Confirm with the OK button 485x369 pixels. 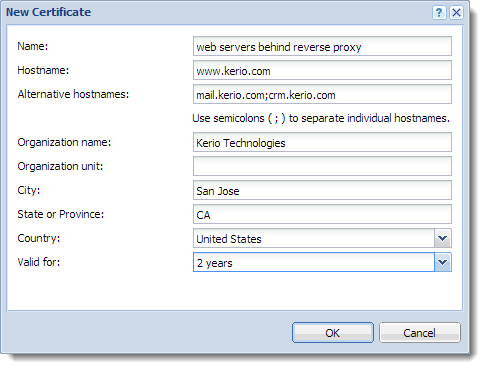[x=333, y=333]
